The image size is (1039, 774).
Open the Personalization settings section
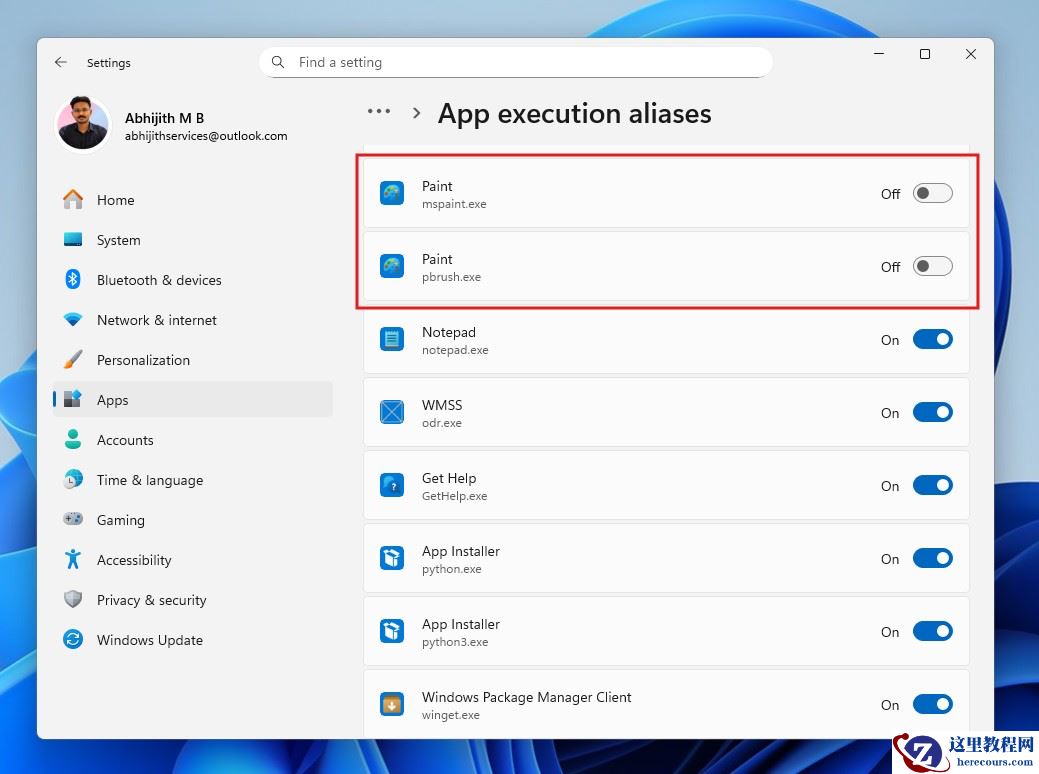143,360
